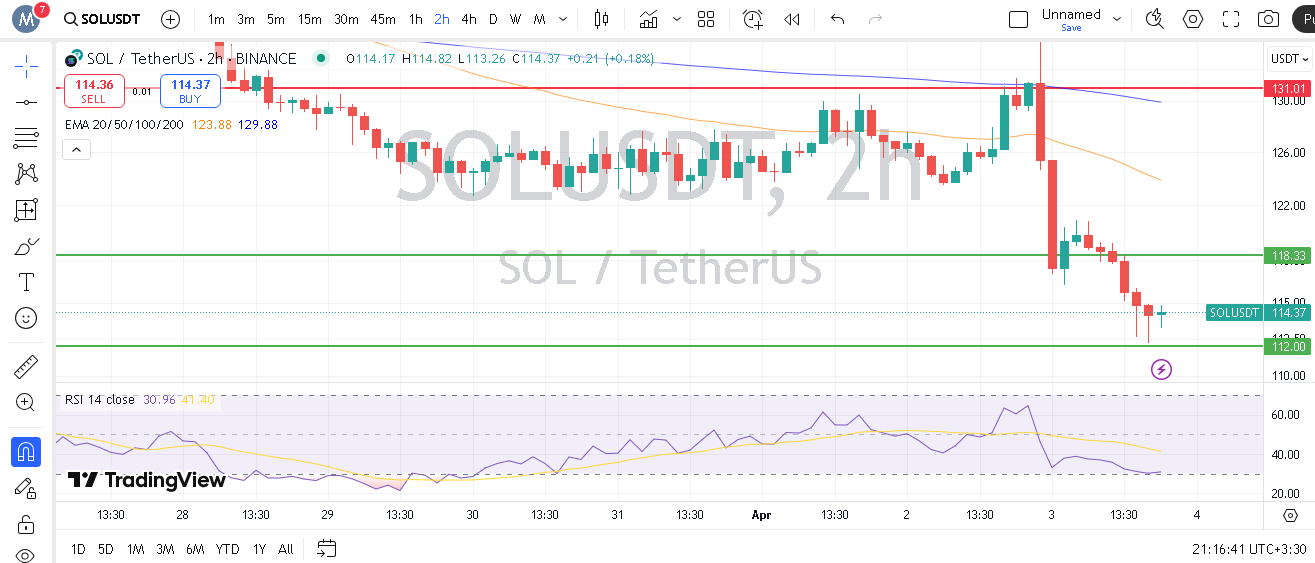Click the SELL 114.36 button

tap(94, 91)
